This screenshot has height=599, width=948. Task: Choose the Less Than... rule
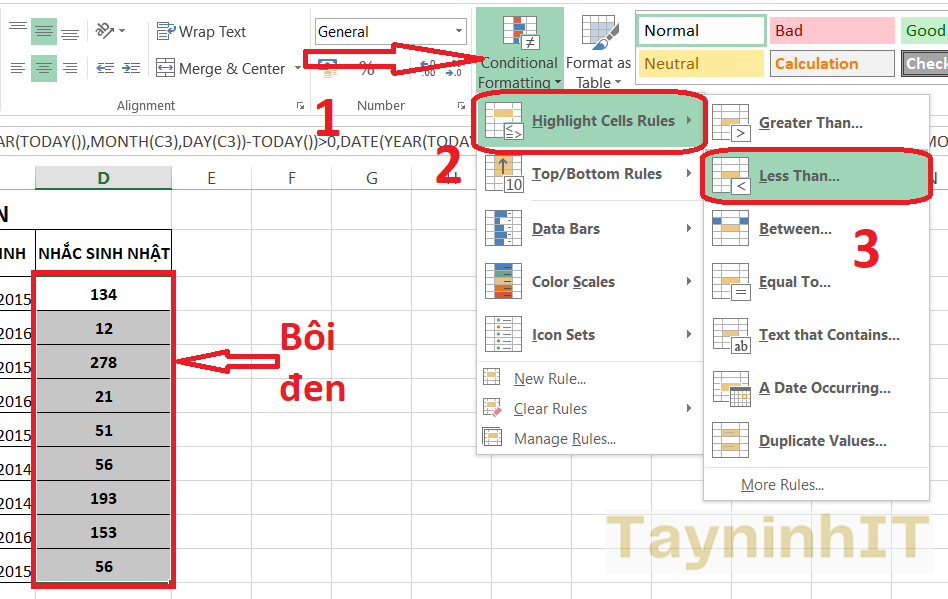(x=799, y=176)
